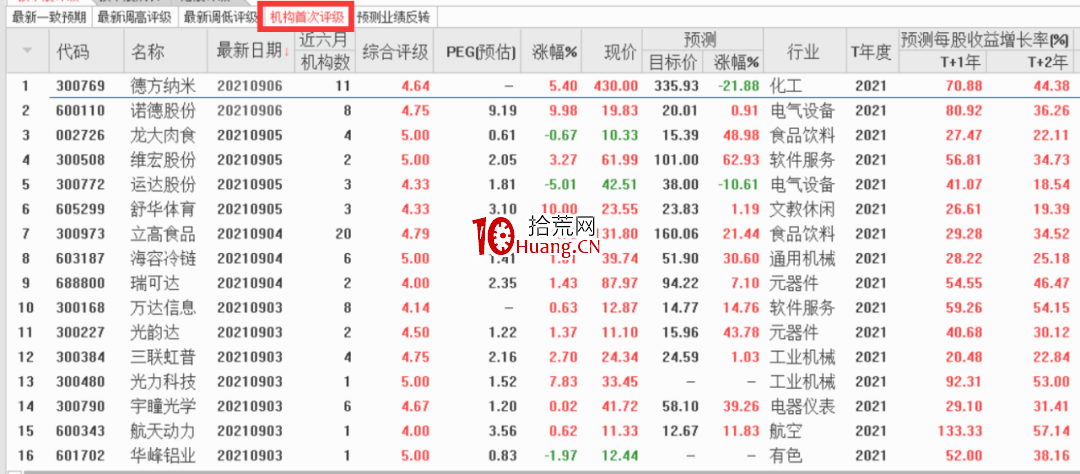Click the 电器仪表 industry cell
The height and width of the screenshot is (474, 1080).
tap(802, 407)
